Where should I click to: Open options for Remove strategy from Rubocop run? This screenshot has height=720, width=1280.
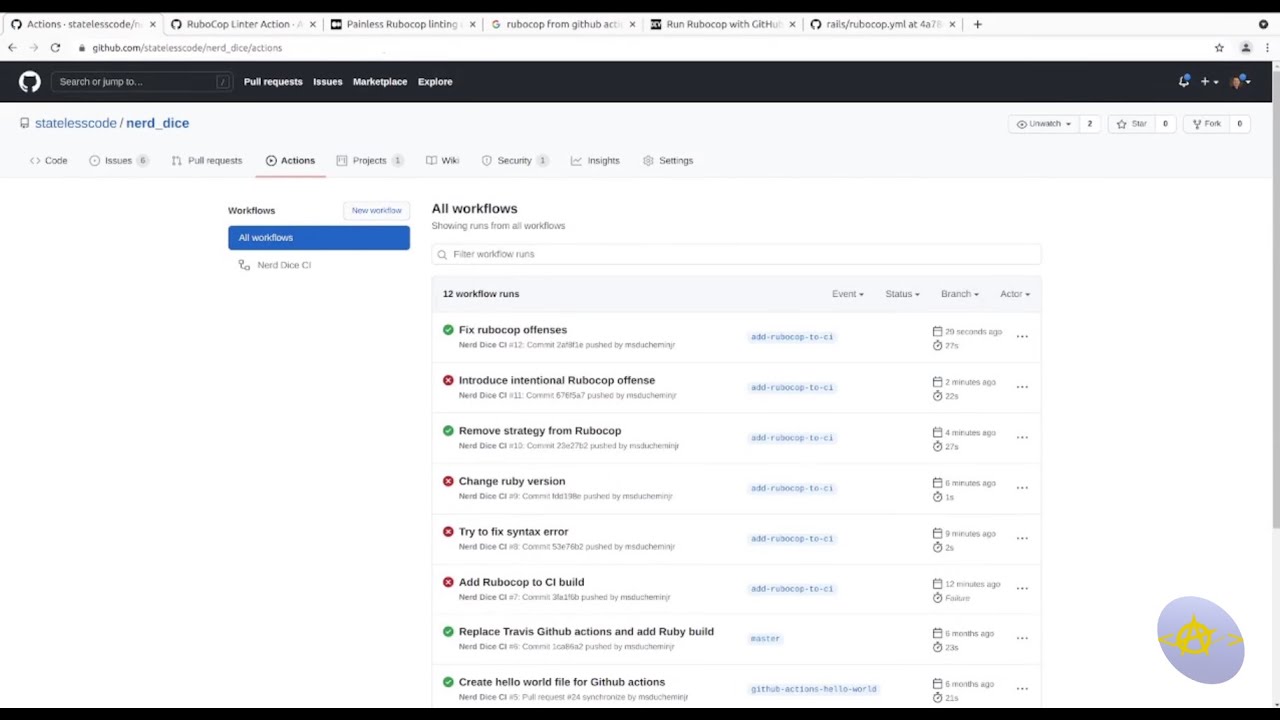tap(1022, 437)
